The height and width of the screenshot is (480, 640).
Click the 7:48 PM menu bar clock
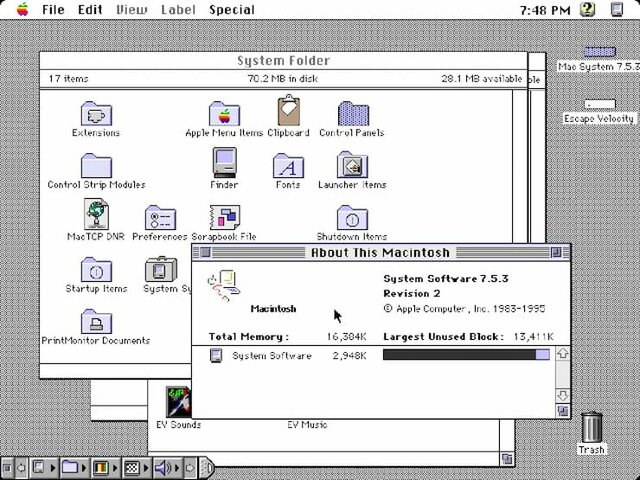point(545,10)
